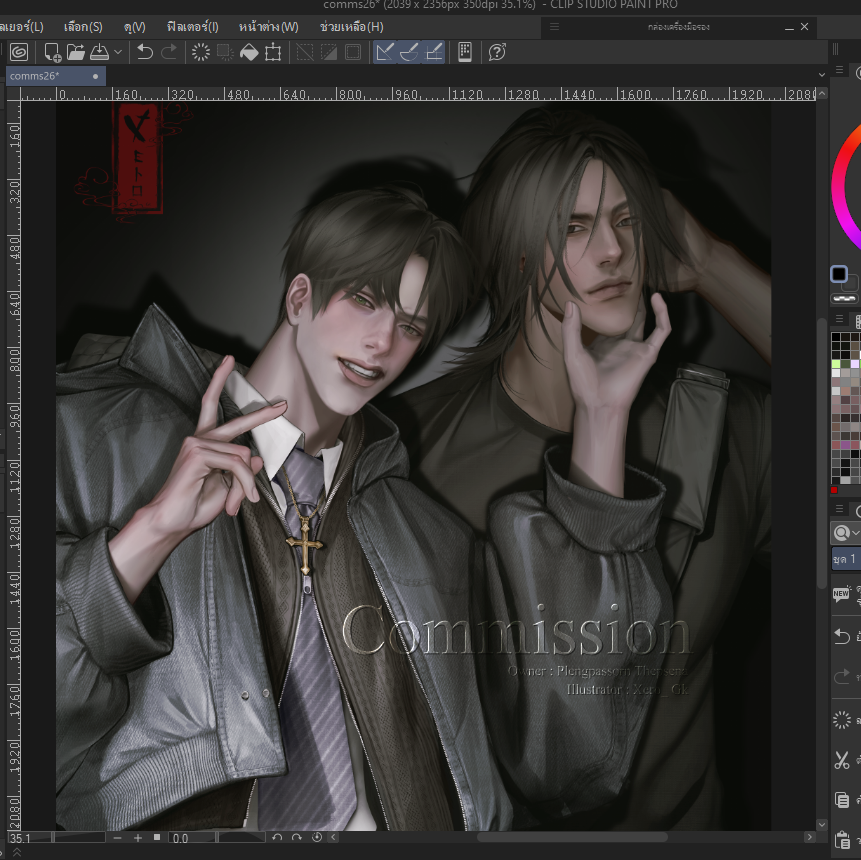
Task: Create a new canvas document icon
Action: coord(53,52)
